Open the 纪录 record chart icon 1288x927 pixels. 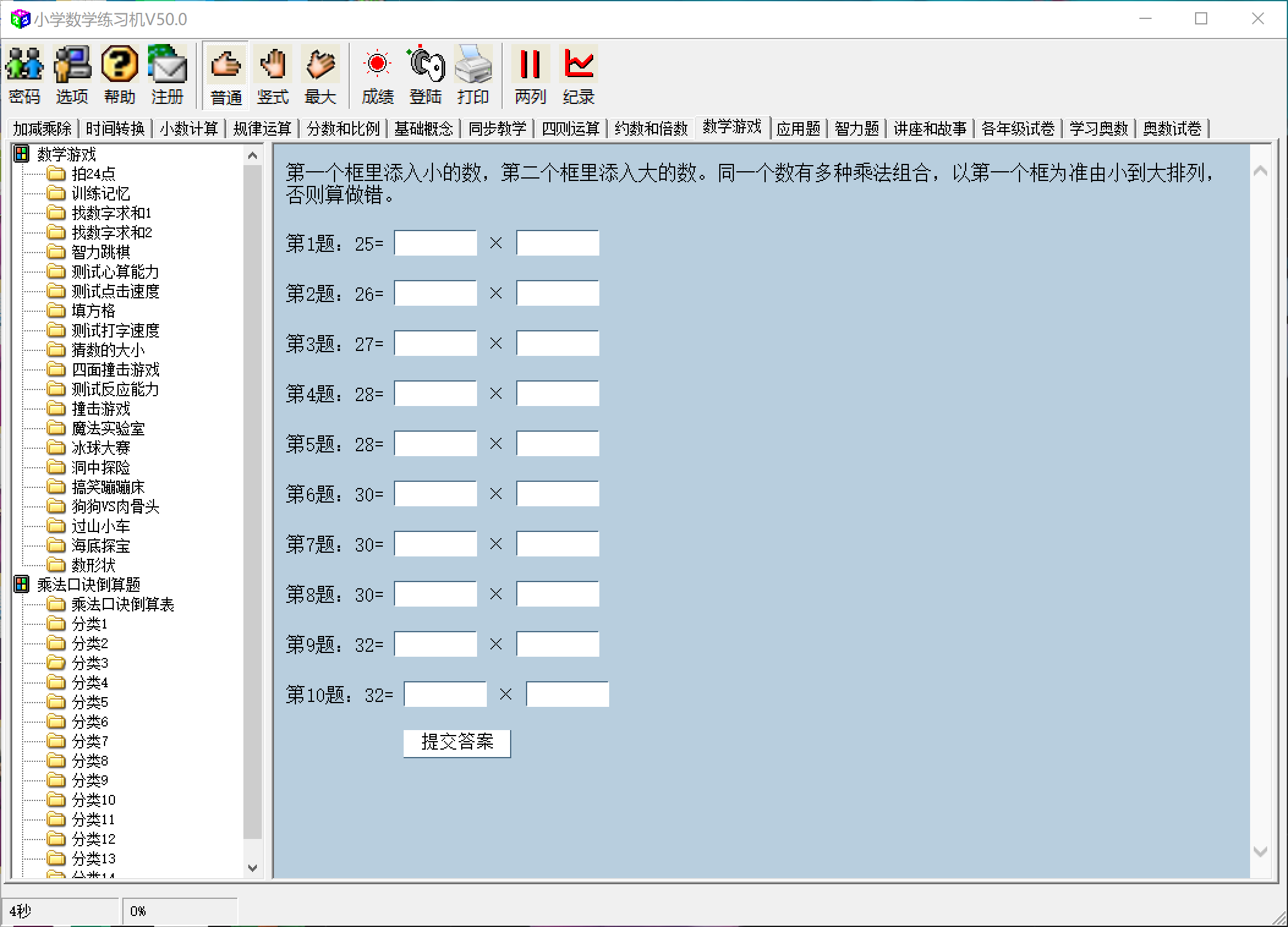[x=579, y=75]
